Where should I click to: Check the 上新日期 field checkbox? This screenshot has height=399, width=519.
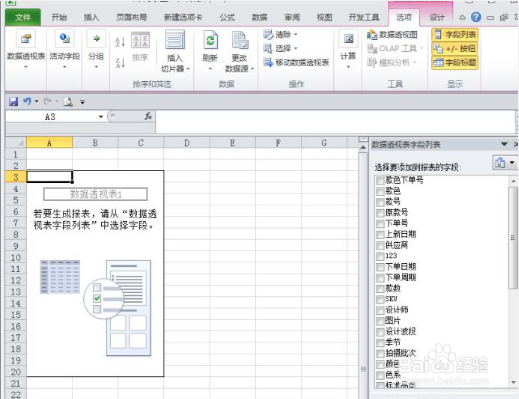pos(380,235)
